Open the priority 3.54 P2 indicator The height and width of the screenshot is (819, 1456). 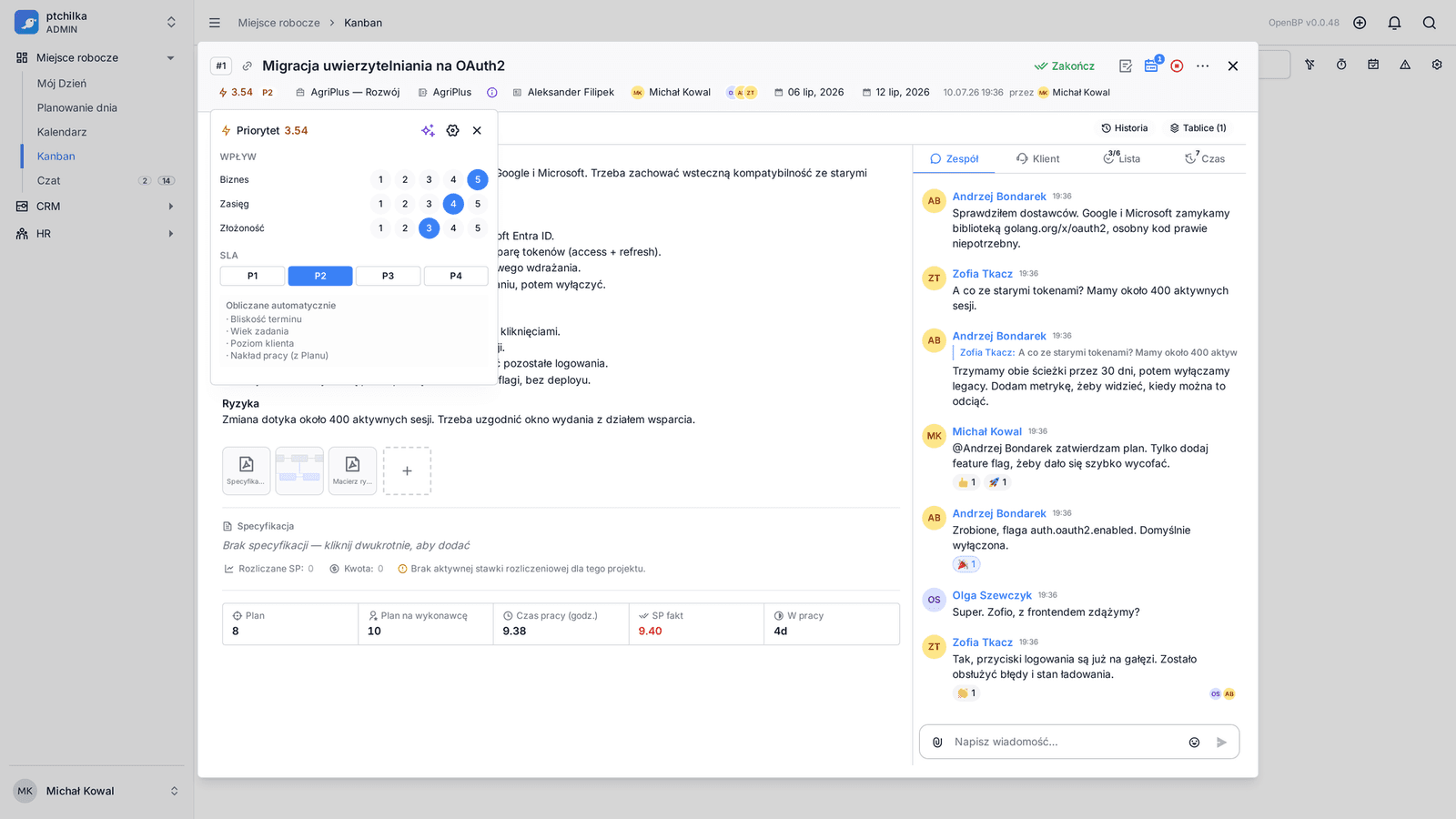pyautogui.click(x=246, y=92)
